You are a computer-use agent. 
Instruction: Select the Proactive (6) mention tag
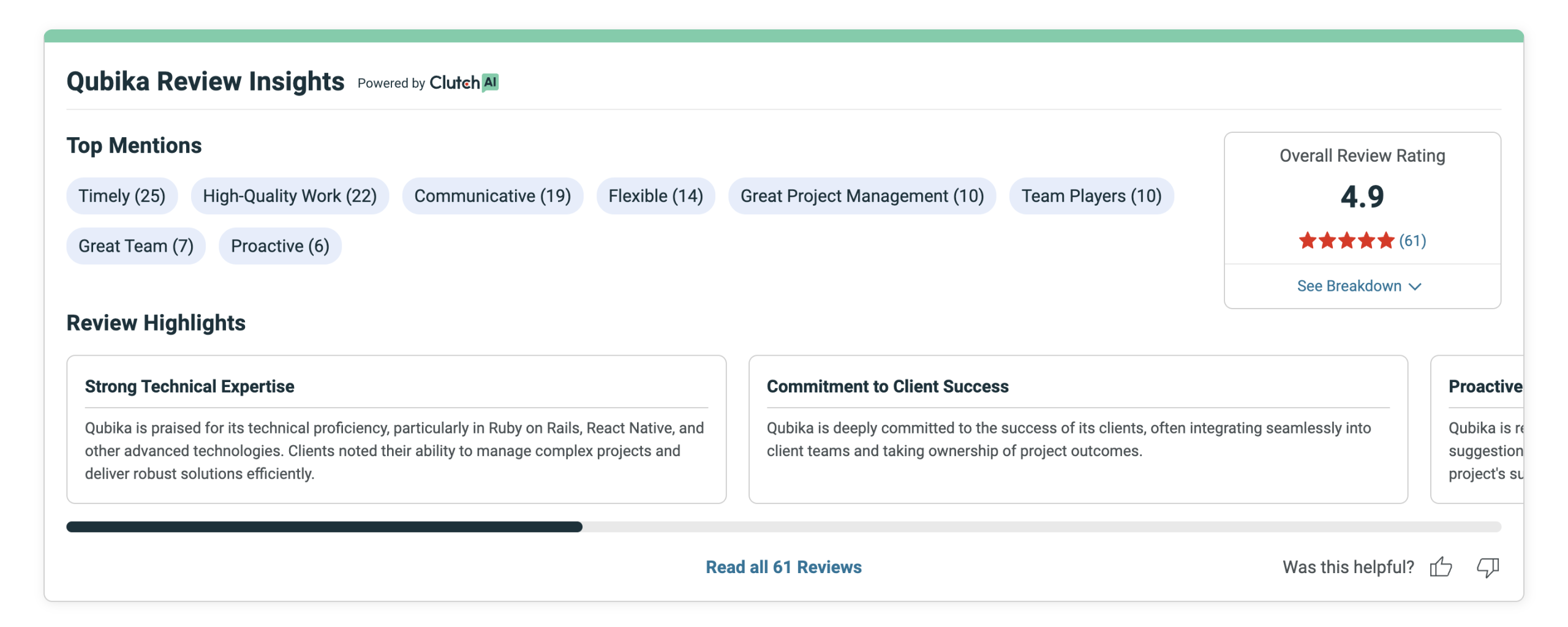click(280, 246)
